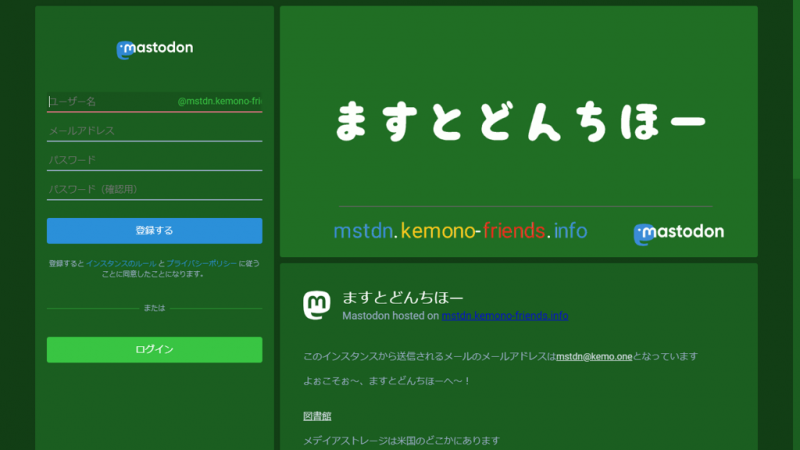
Task: Click the mastodon logo above the signup form
Action: (x=155, y=49)
